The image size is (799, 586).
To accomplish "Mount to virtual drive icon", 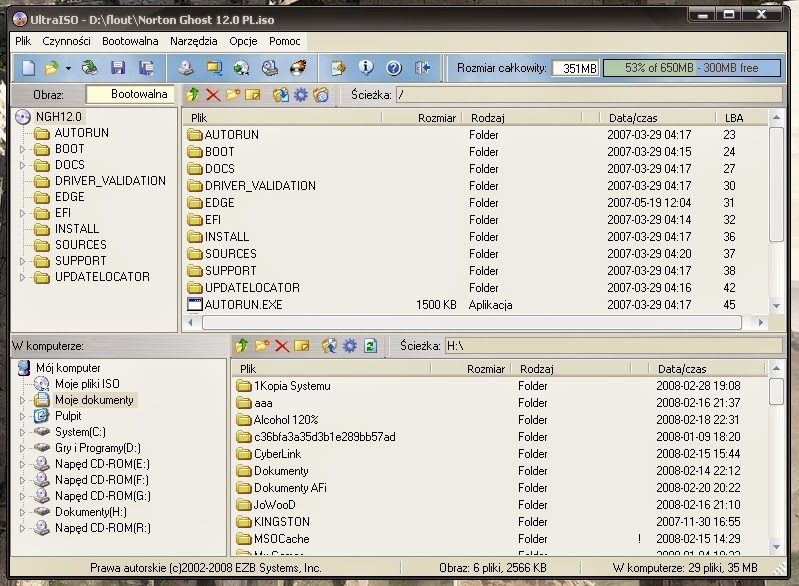I will 270,68.
